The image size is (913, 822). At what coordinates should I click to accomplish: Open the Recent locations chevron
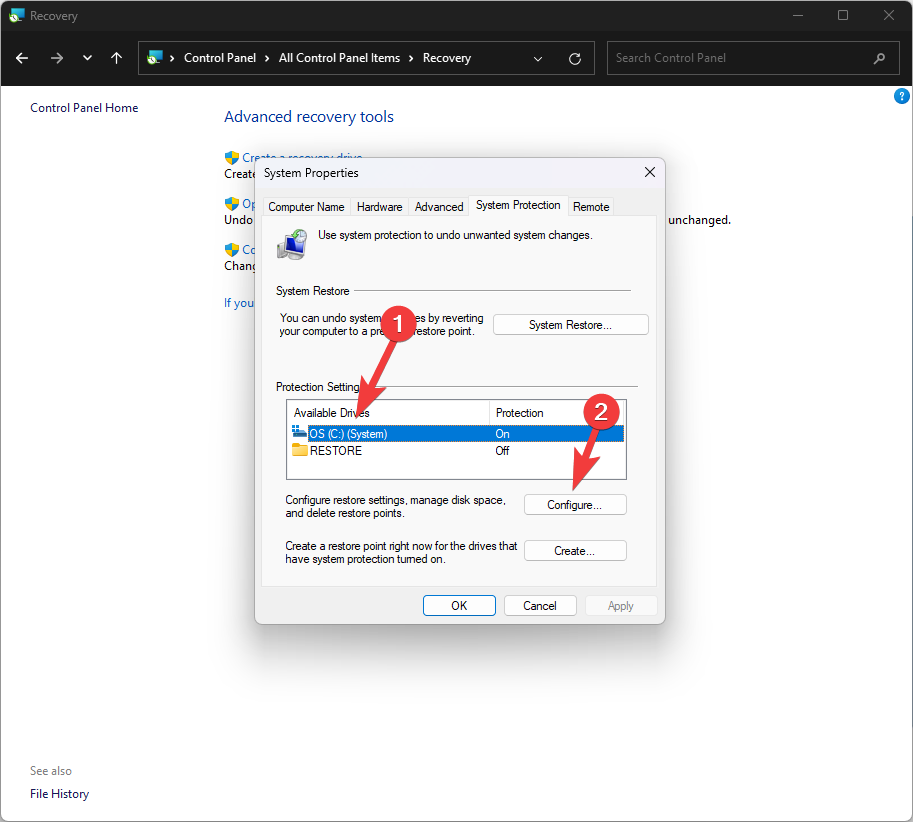tap(87, 58)
